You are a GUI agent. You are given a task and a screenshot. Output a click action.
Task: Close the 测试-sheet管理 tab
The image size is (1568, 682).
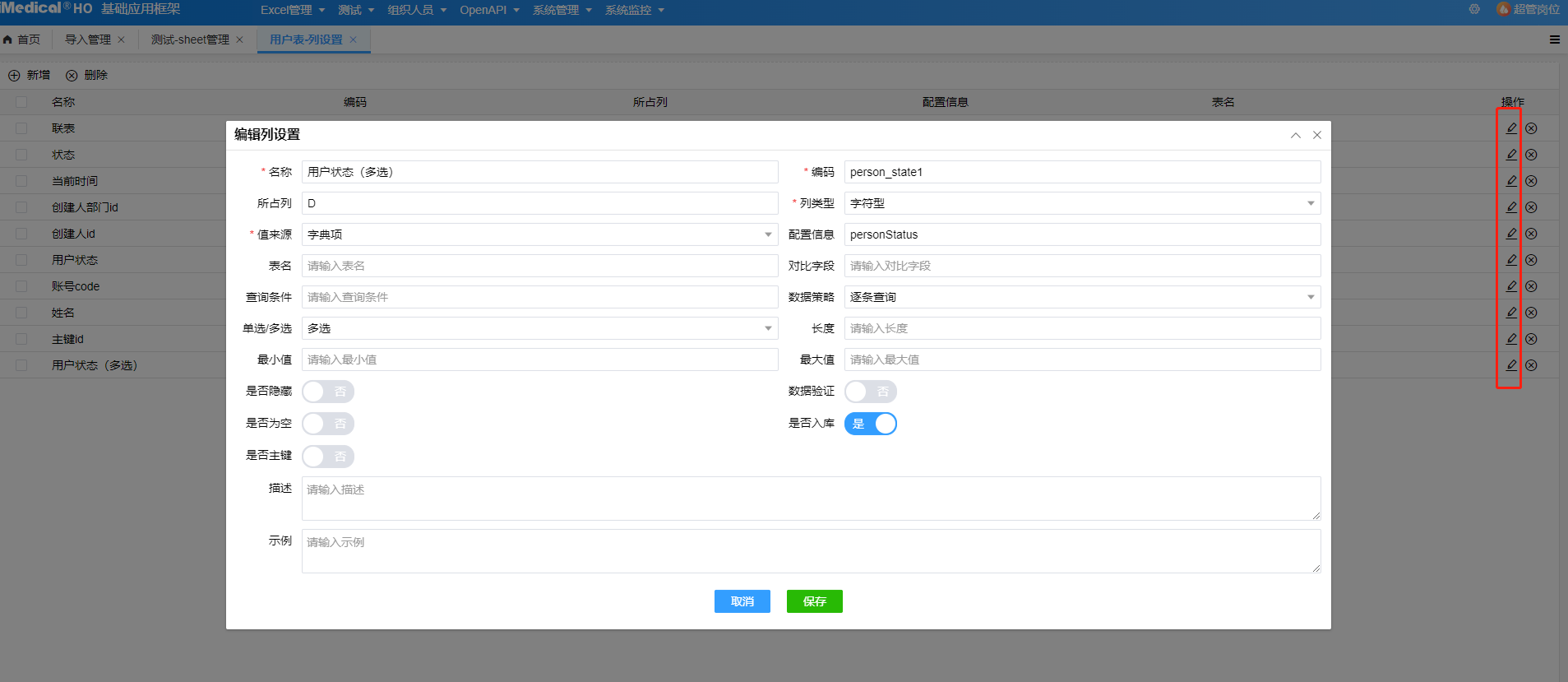[x=240, y=39]
